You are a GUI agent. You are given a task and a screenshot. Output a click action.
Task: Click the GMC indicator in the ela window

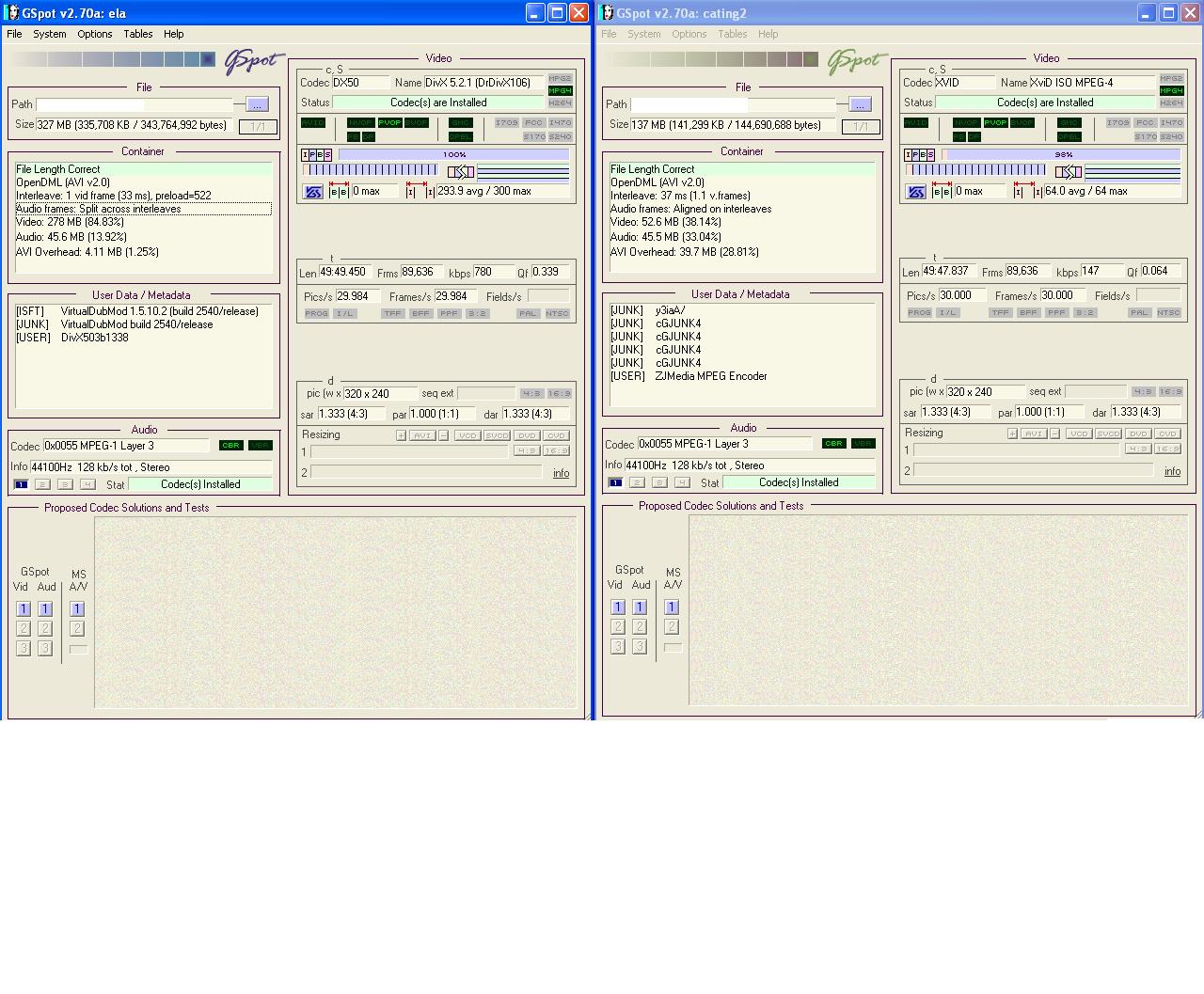(x=461, y=123)
